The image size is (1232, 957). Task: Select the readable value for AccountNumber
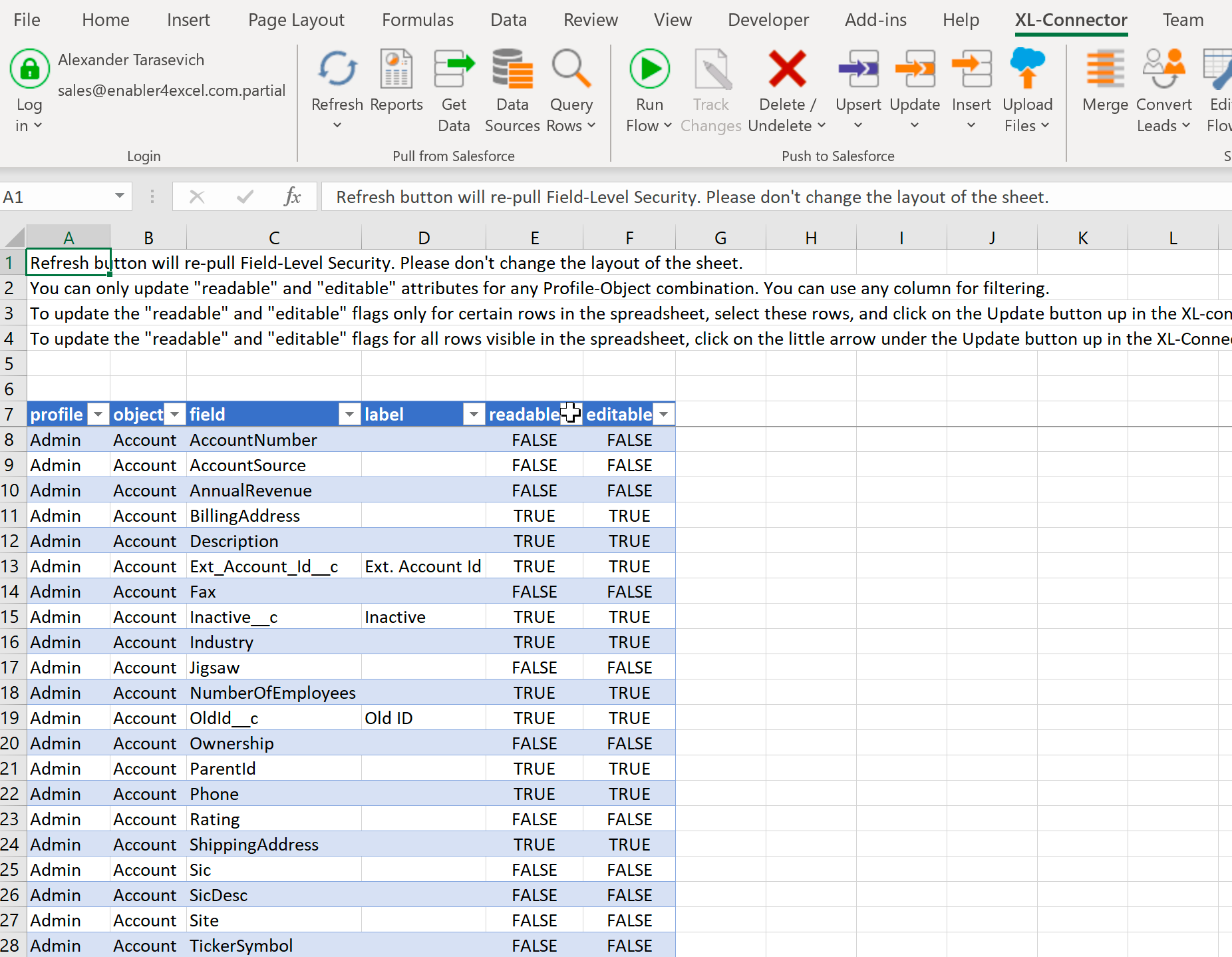click(x=534, y=440)
